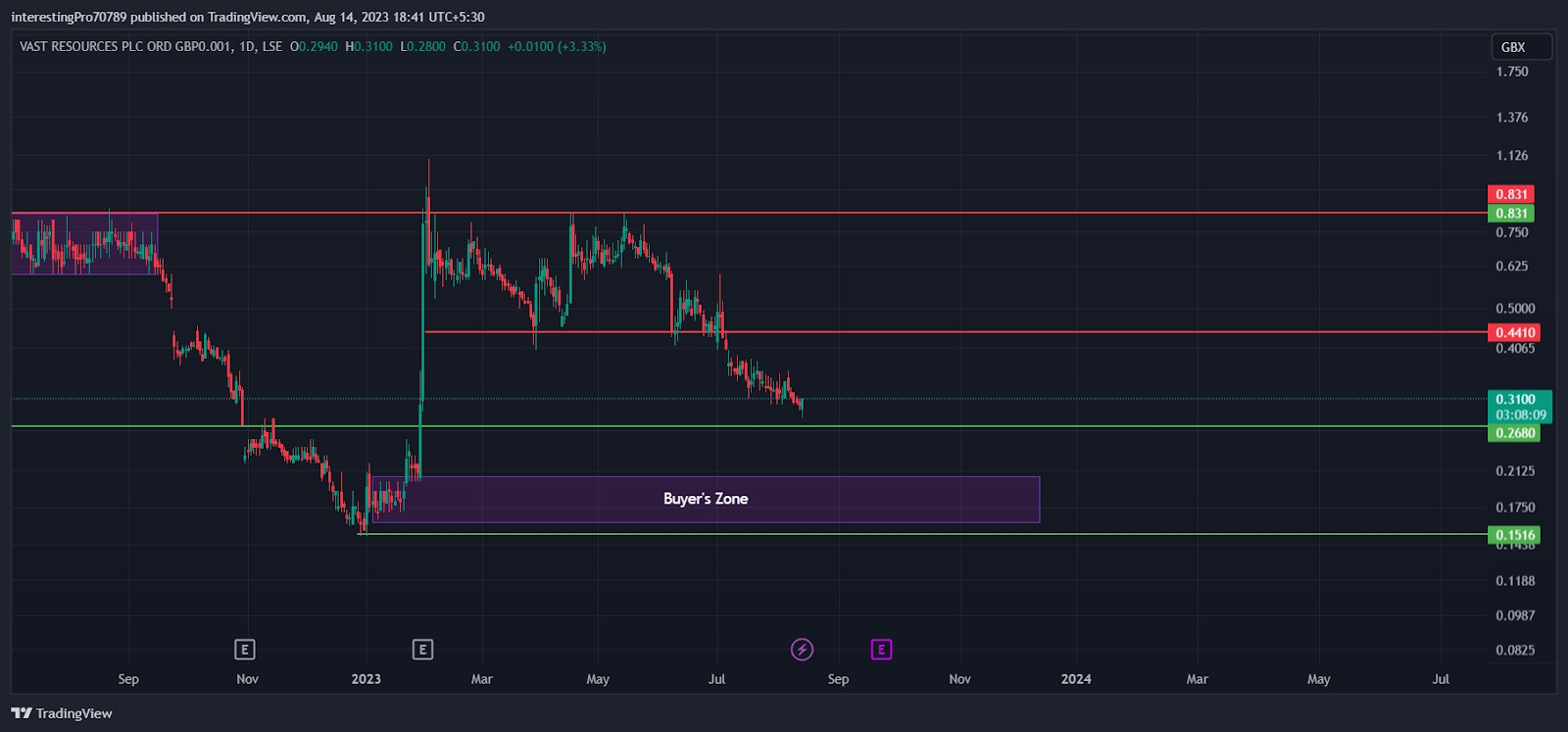Click the 0.0825 price axis label
Viewport: 1568px width, 732px height.
tap(1515, 650)
